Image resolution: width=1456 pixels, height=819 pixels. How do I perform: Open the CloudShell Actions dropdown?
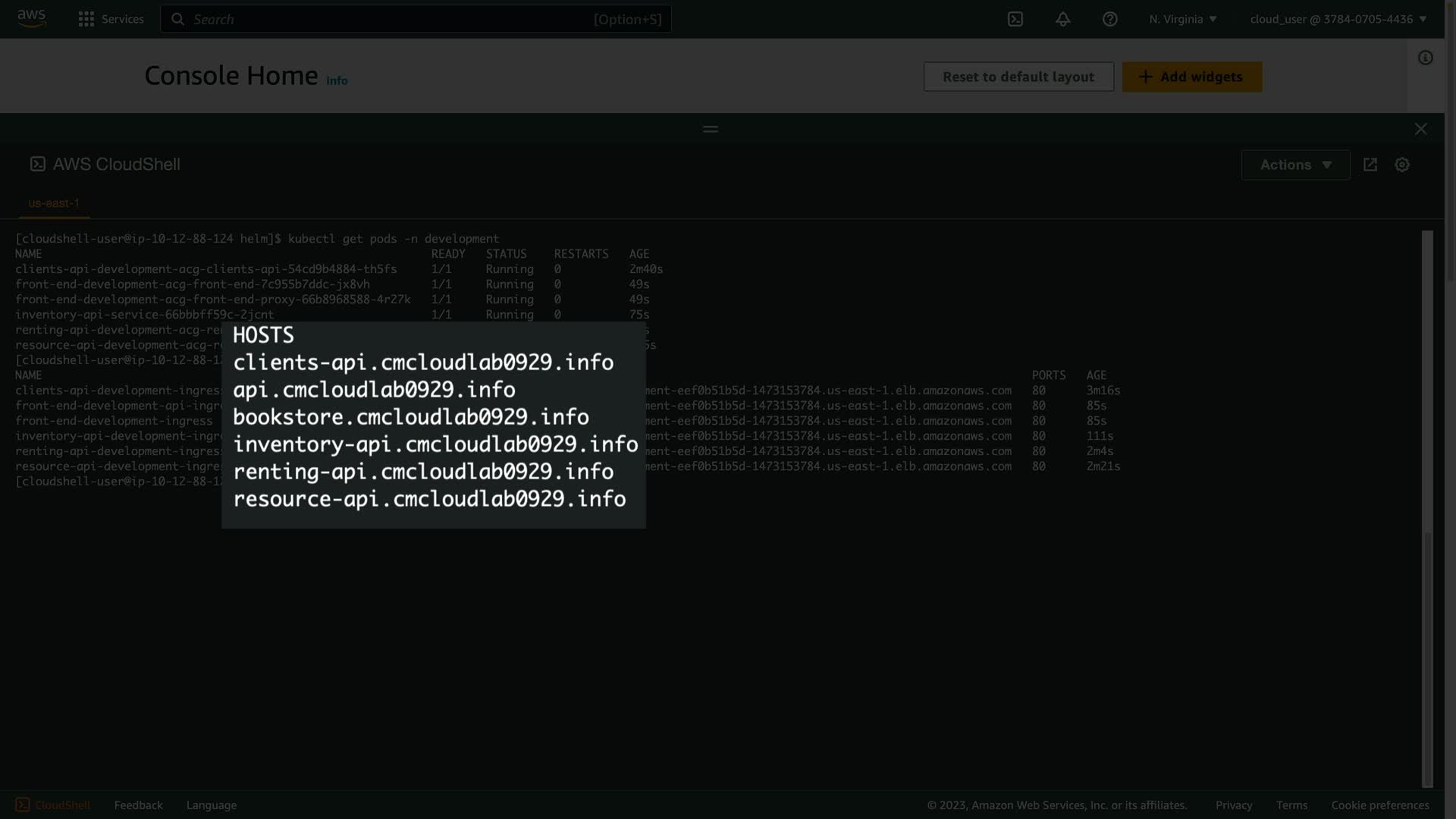1294,165
